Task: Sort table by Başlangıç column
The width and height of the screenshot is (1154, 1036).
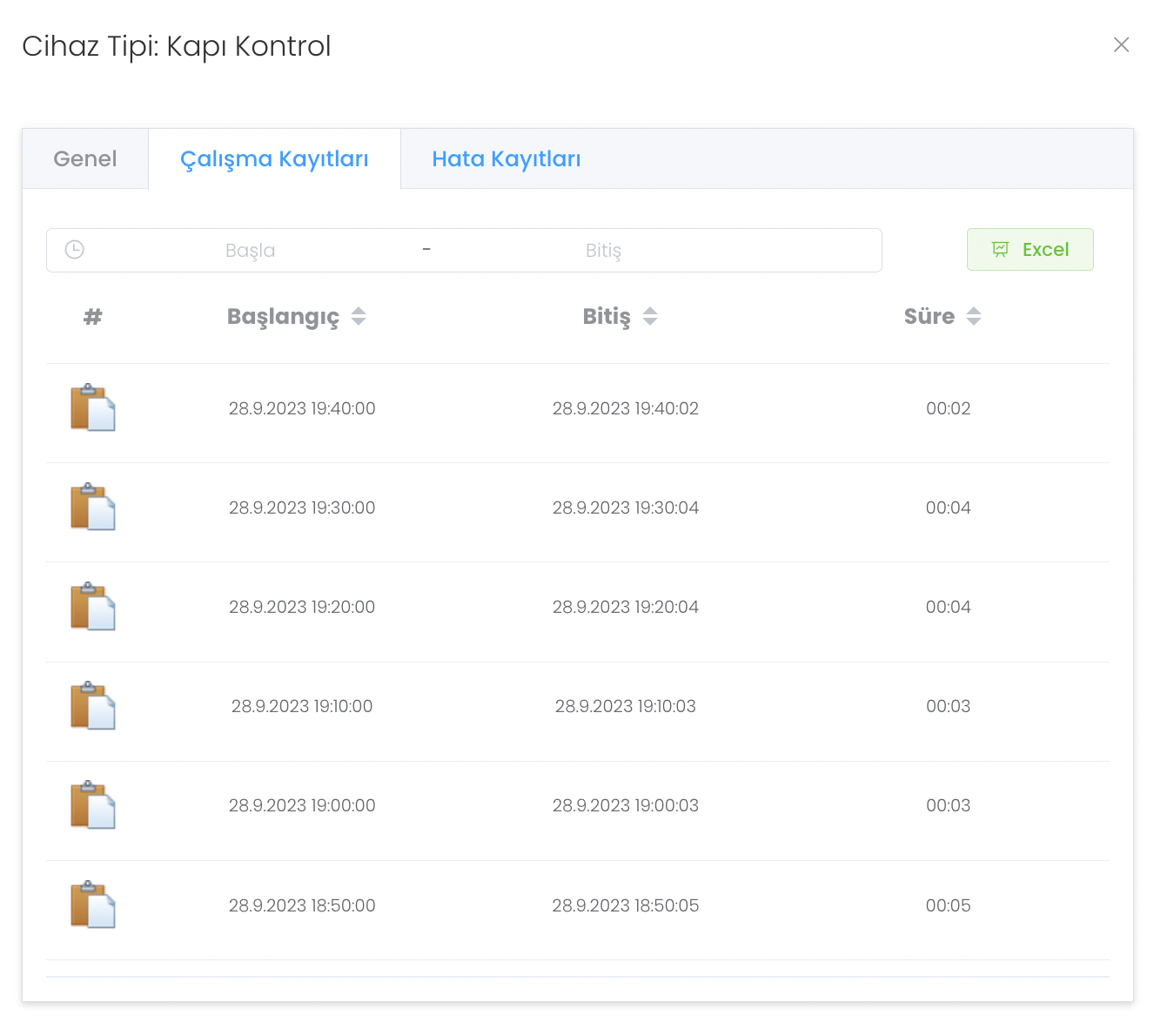Action: [x=358, y=317]
